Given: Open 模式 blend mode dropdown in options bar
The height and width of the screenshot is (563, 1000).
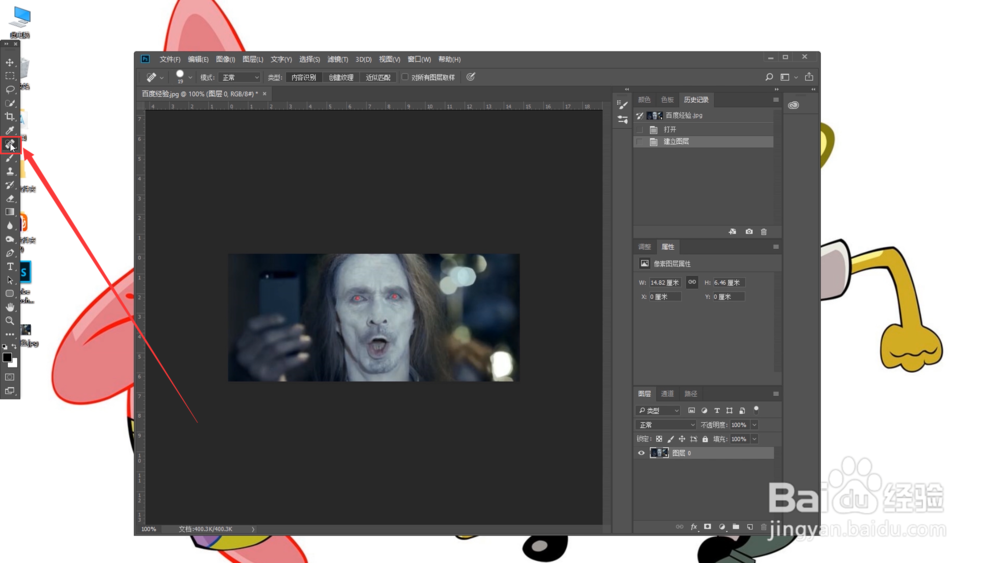Looking at the screenshot, I should [x=239, y=77].
